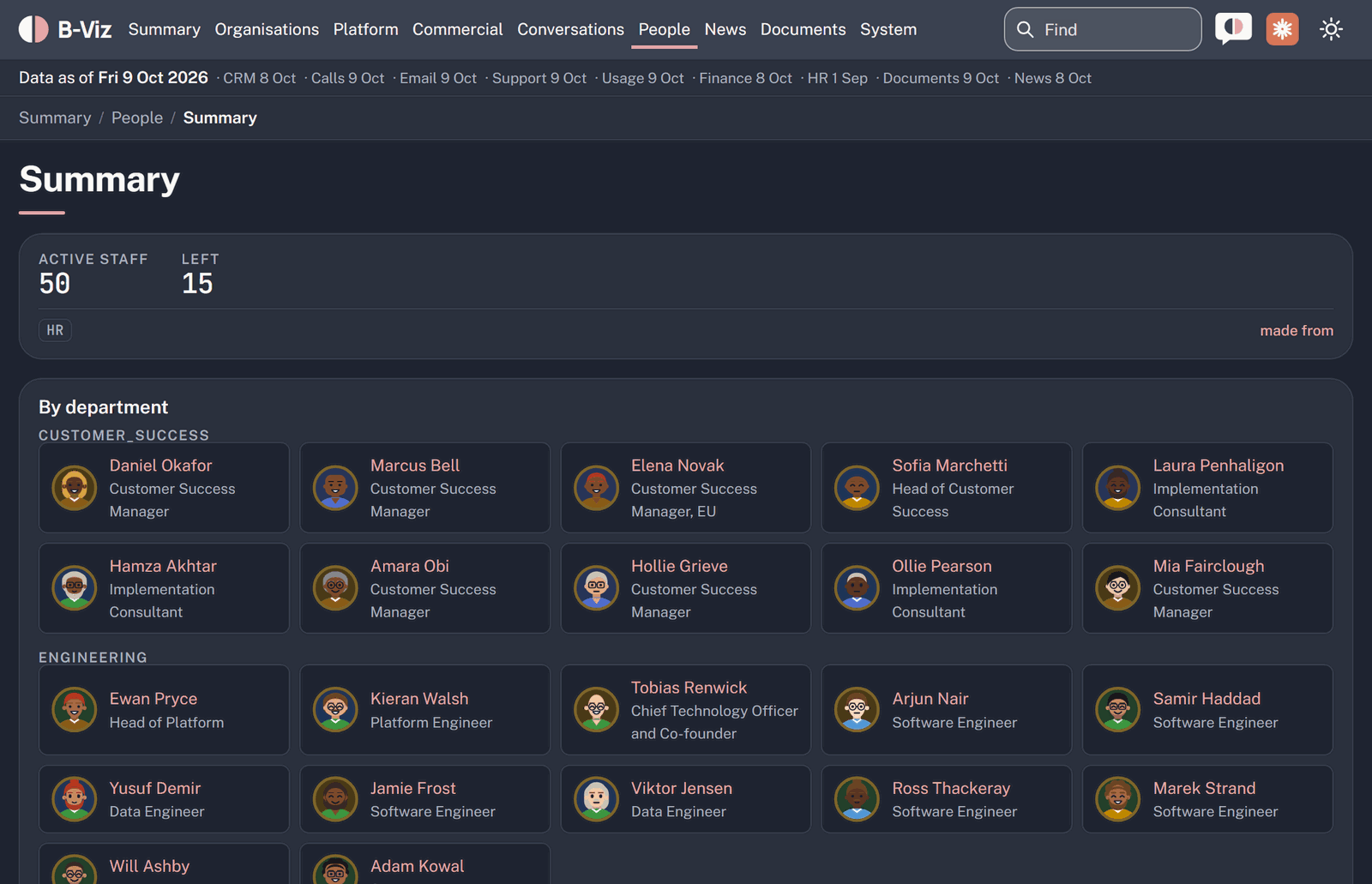Click Arjun Nair's avatar
This screenshot has width=1372, height=884.
pyautogui.click(x=857, y=710)
